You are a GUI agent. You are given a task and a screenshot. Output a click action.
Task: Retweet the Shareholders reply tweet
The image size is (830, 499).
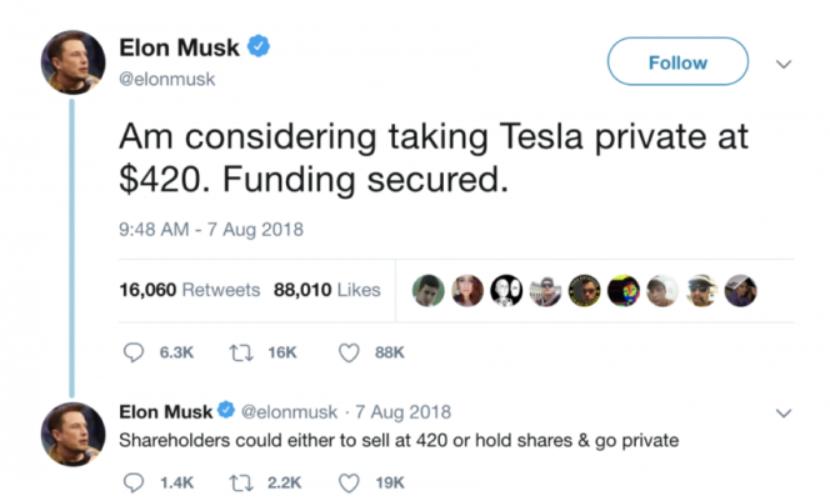[x=239, y=483]
